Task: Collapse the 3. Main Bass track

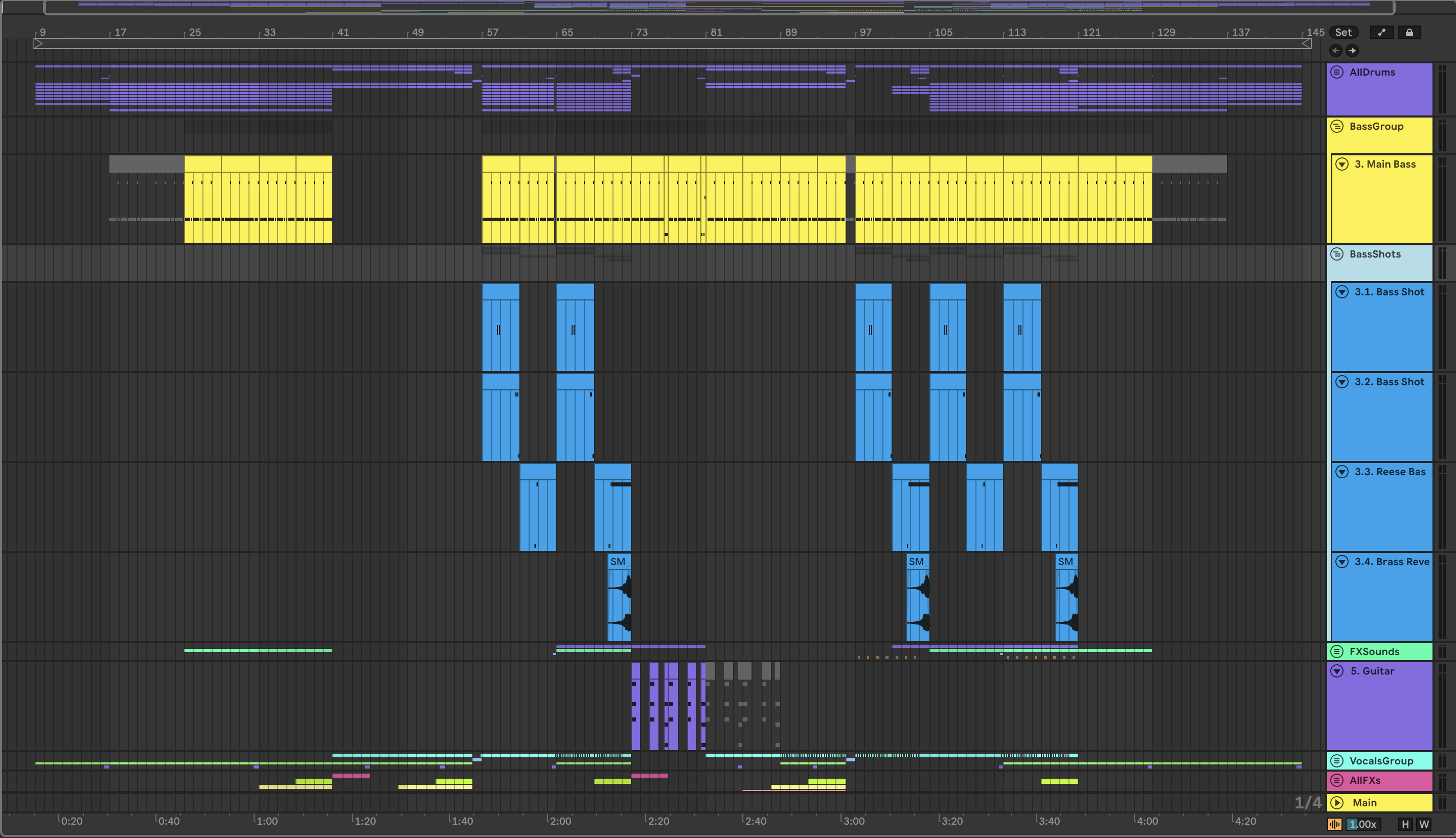Action: (x=1342, y=164)
